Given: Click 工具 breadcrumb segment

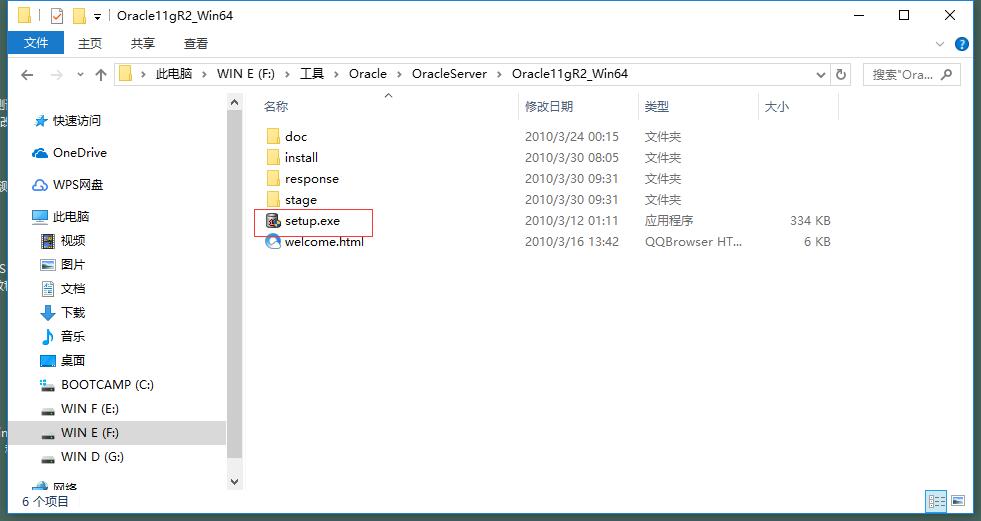Looking at the screenshot, I should 312,74.
